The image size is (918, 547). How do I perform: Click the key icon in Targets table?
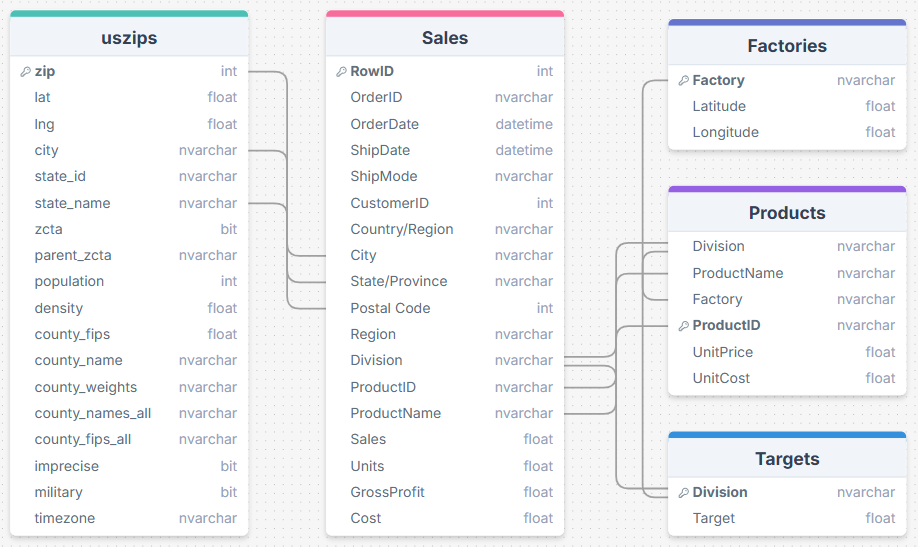pos(683,493)
